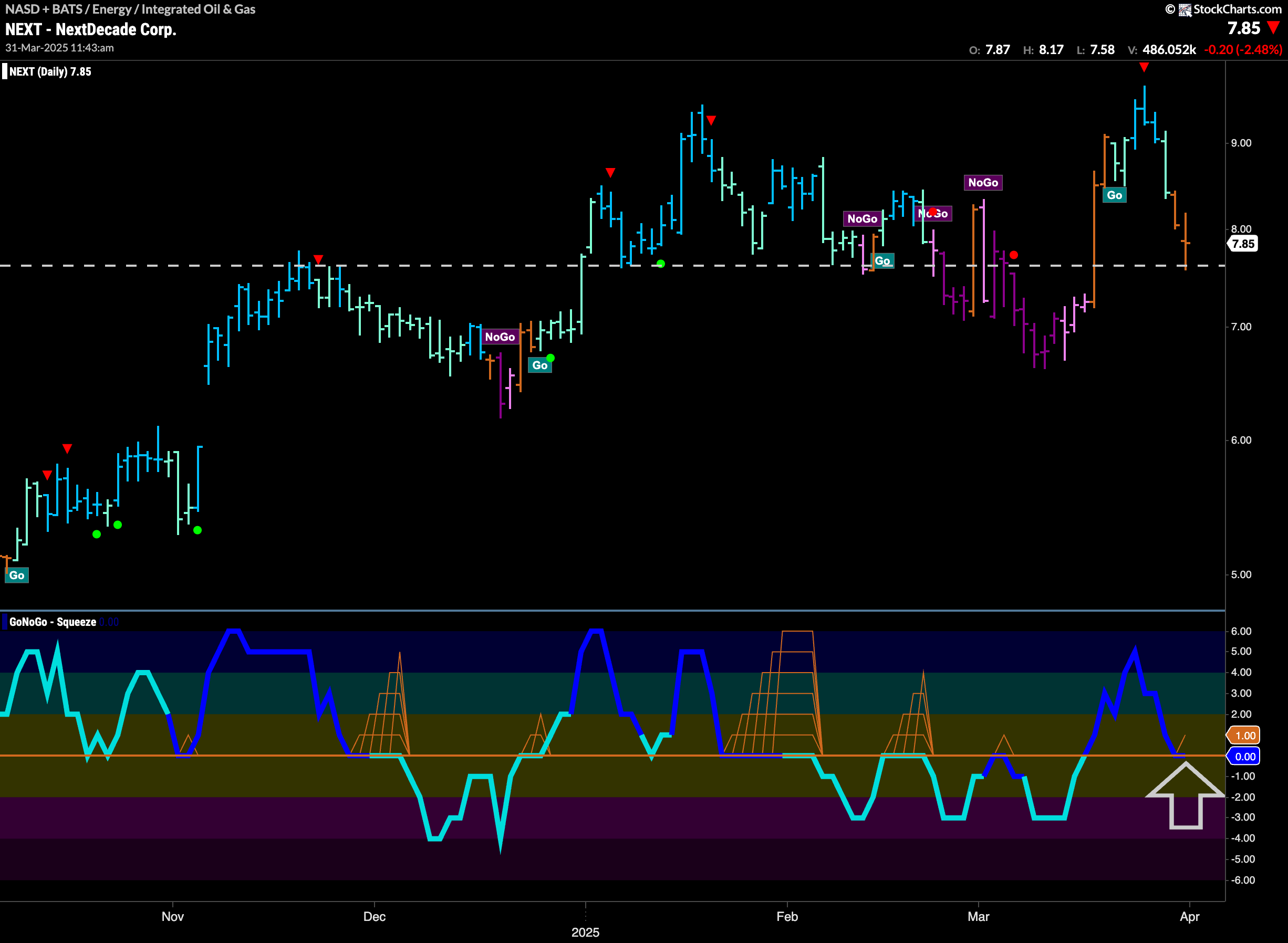Click the NoGo label above early March bars
The image size is (1288, 943).
click(x=983, y=183)
